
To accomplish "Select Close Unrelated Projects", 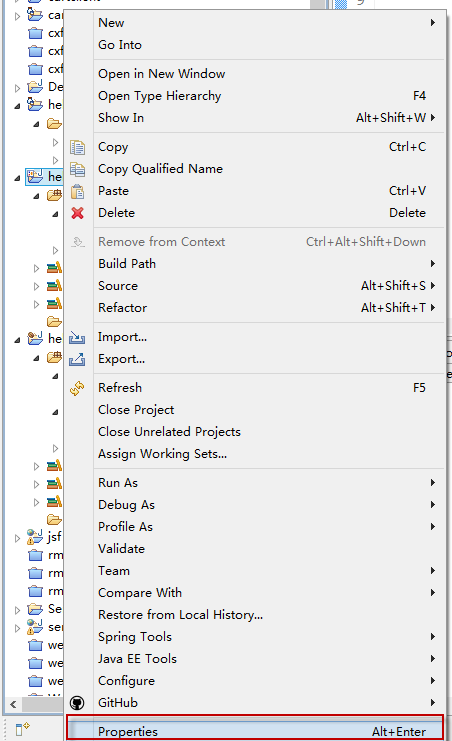I will tap(169, 432).
